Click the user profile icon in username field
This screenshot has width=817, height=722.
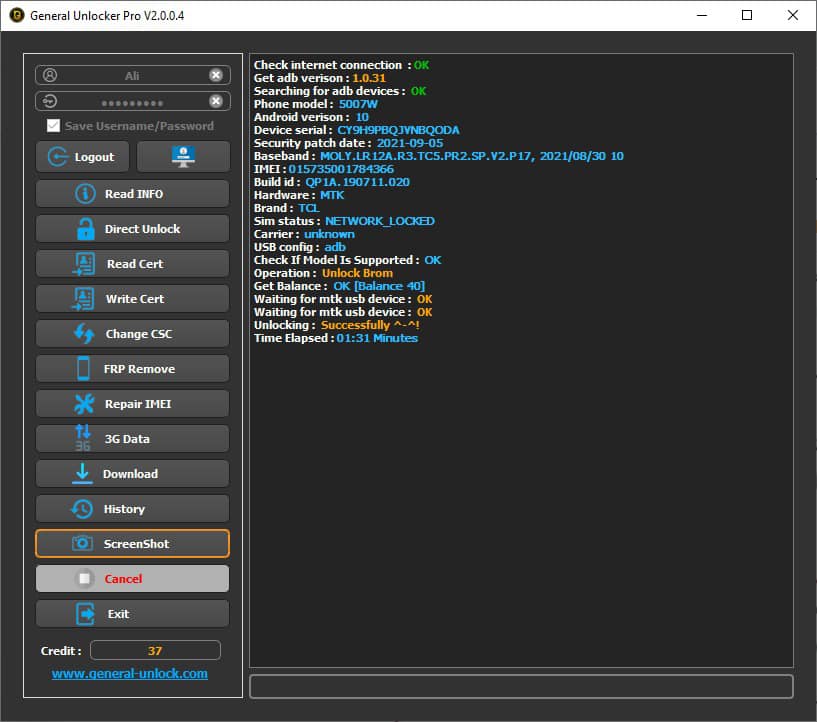50,75
